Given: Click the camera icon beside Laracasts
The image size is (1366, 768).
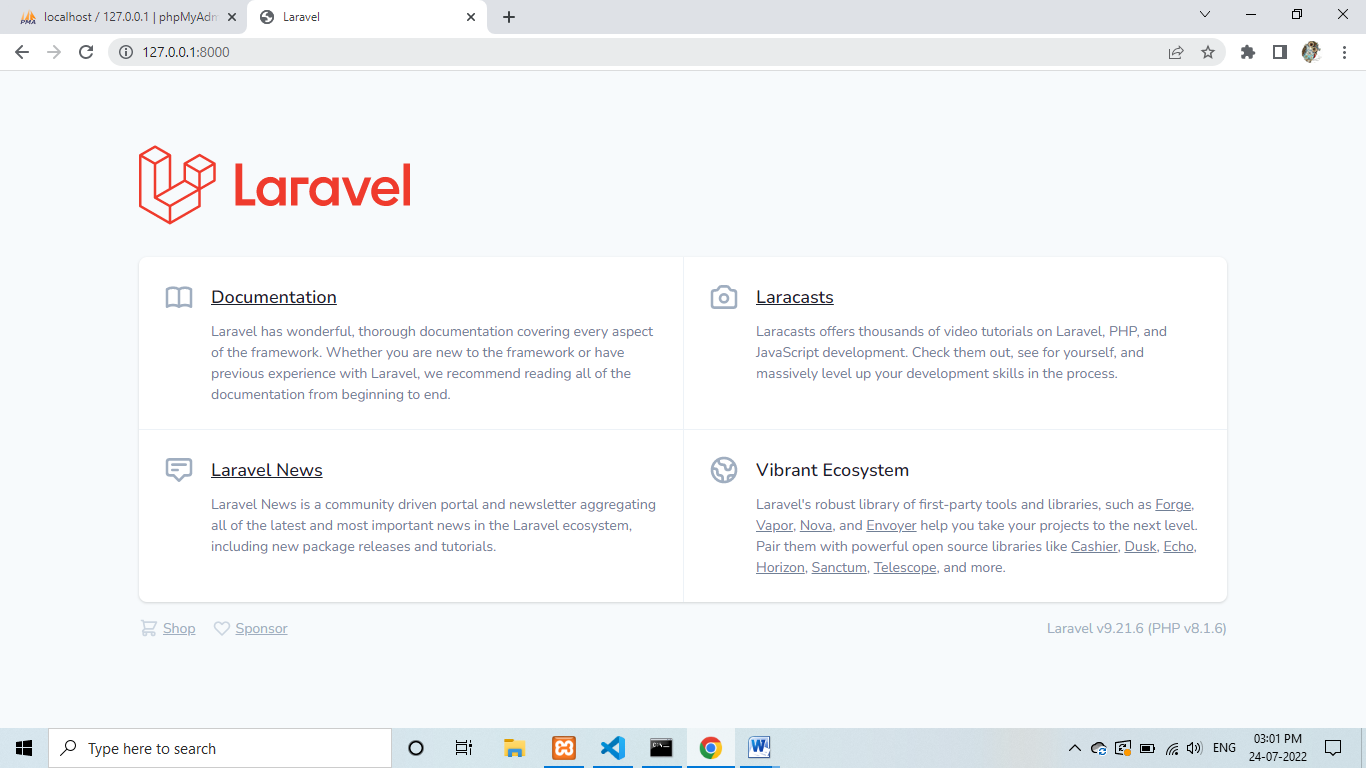Looking at the screenshot, I should click(x=724, y=297).
